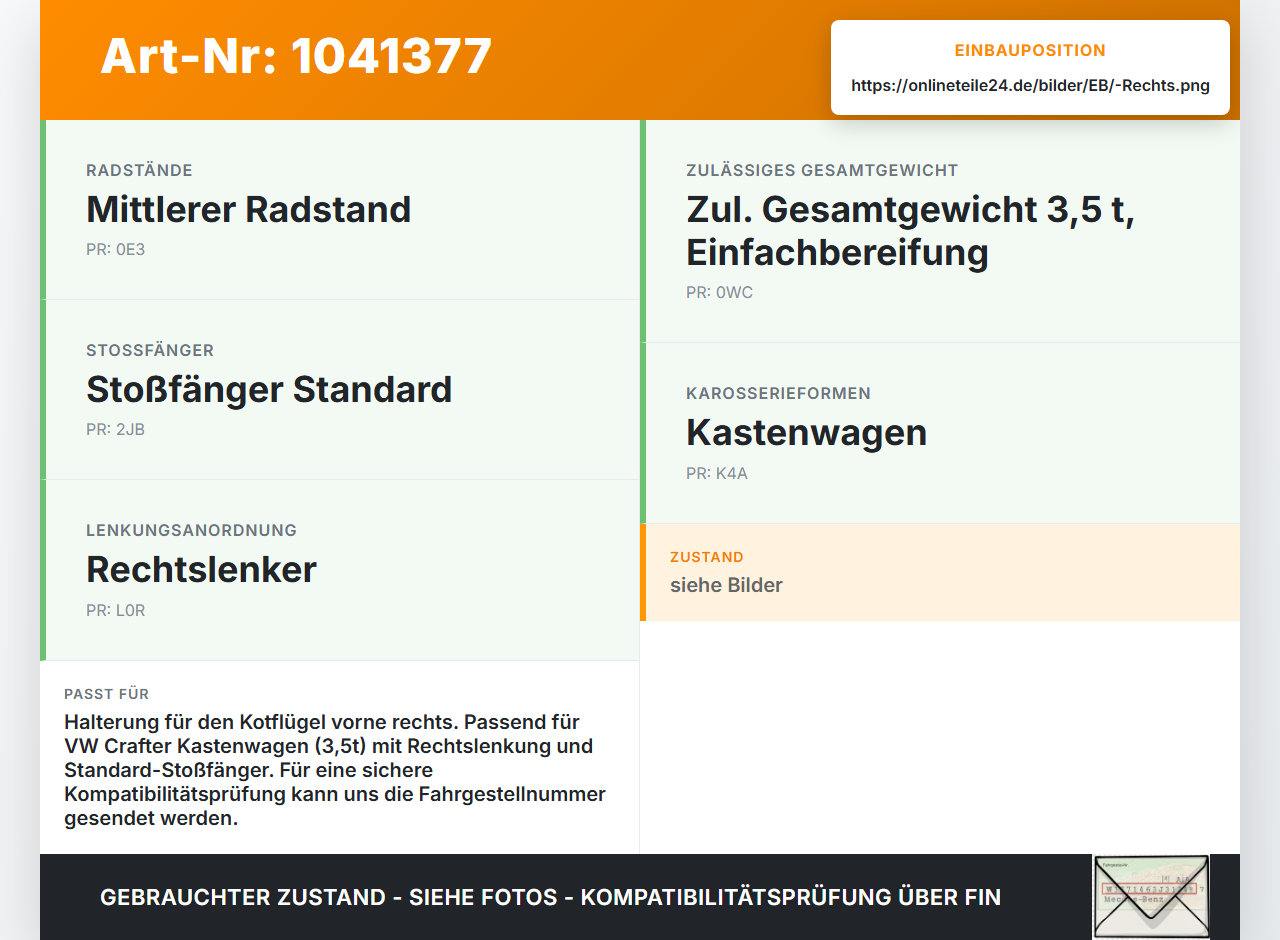The width and height of the screenshot is (1280, 940).
Task: Select the Zul. Gesamtgewicht 3,5 t value
Action: click(x=910, y=230)
